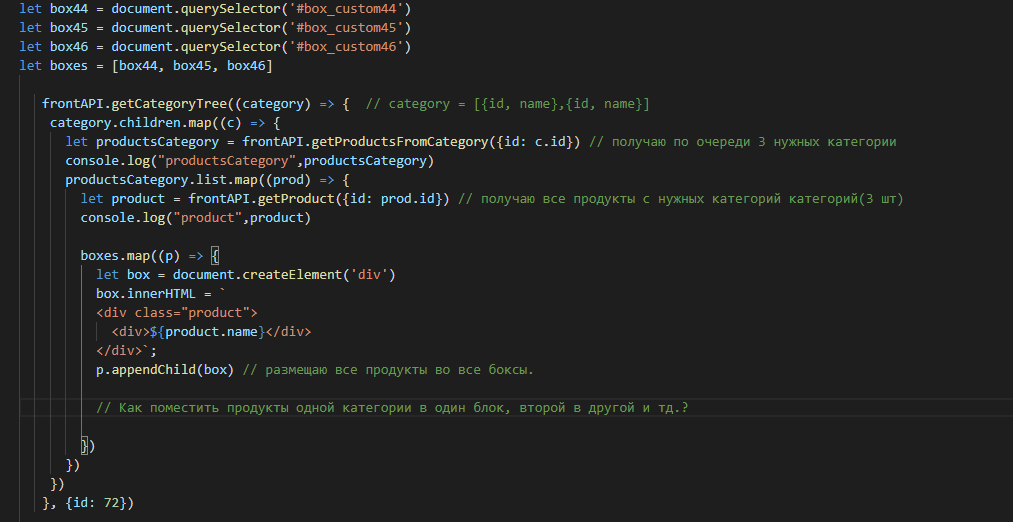This screenshot has height=522, width=1013.
Task: Click the box.innerHTML assignment line
Action: coord(161,294)
